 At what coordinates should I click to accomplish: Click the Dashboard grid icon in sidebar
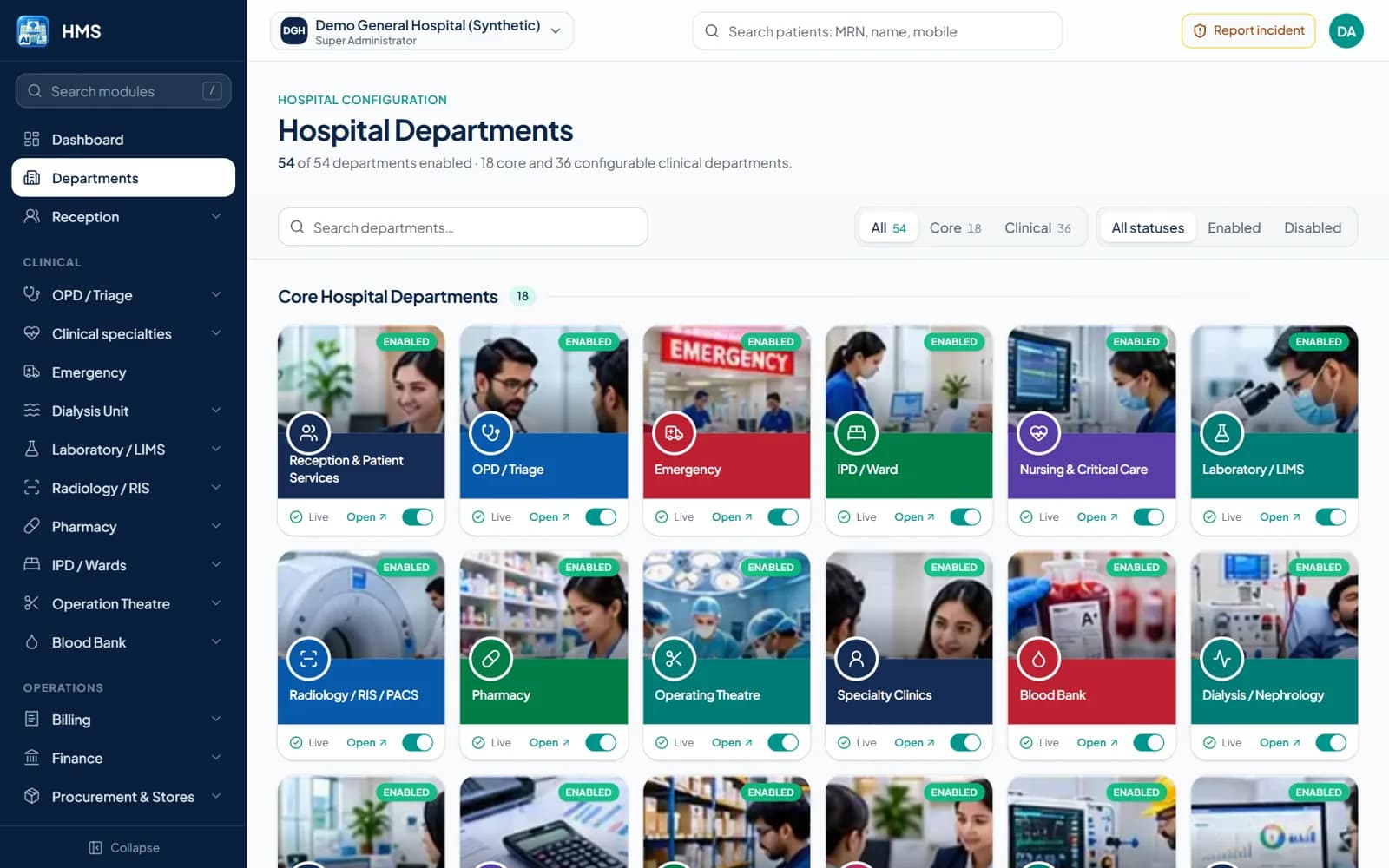tap(32, 139)
